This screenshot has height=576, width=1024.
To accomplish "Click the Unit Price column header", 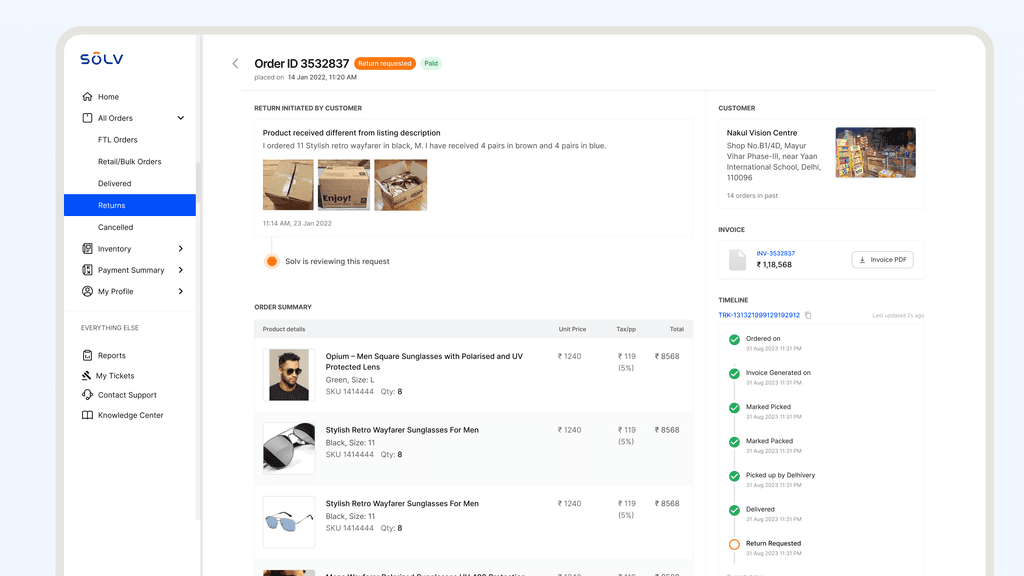I will pyautogui.click(x=572, y=329).
